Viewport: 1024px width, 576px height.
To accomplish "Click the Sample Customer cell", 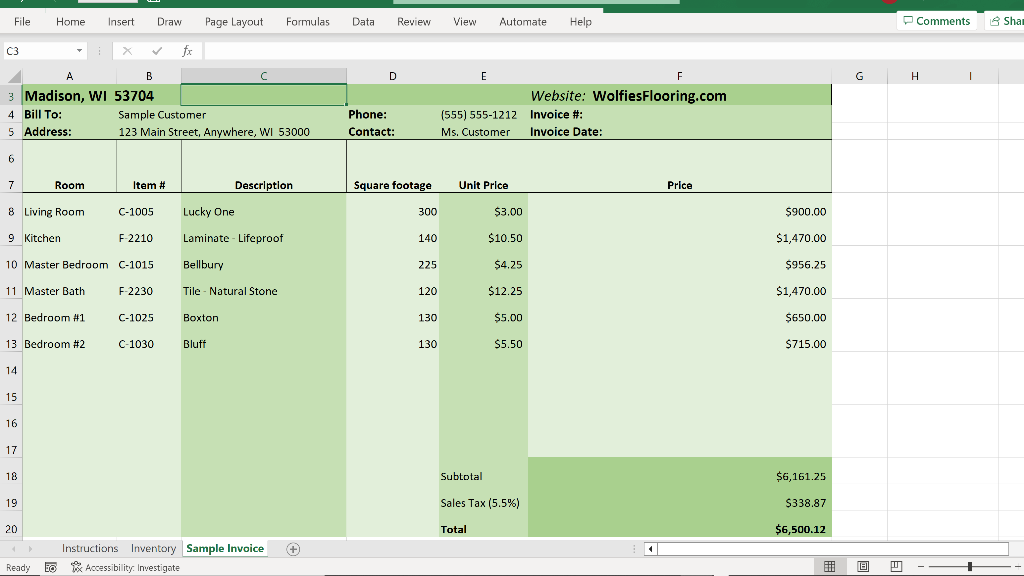I will 162,114.
